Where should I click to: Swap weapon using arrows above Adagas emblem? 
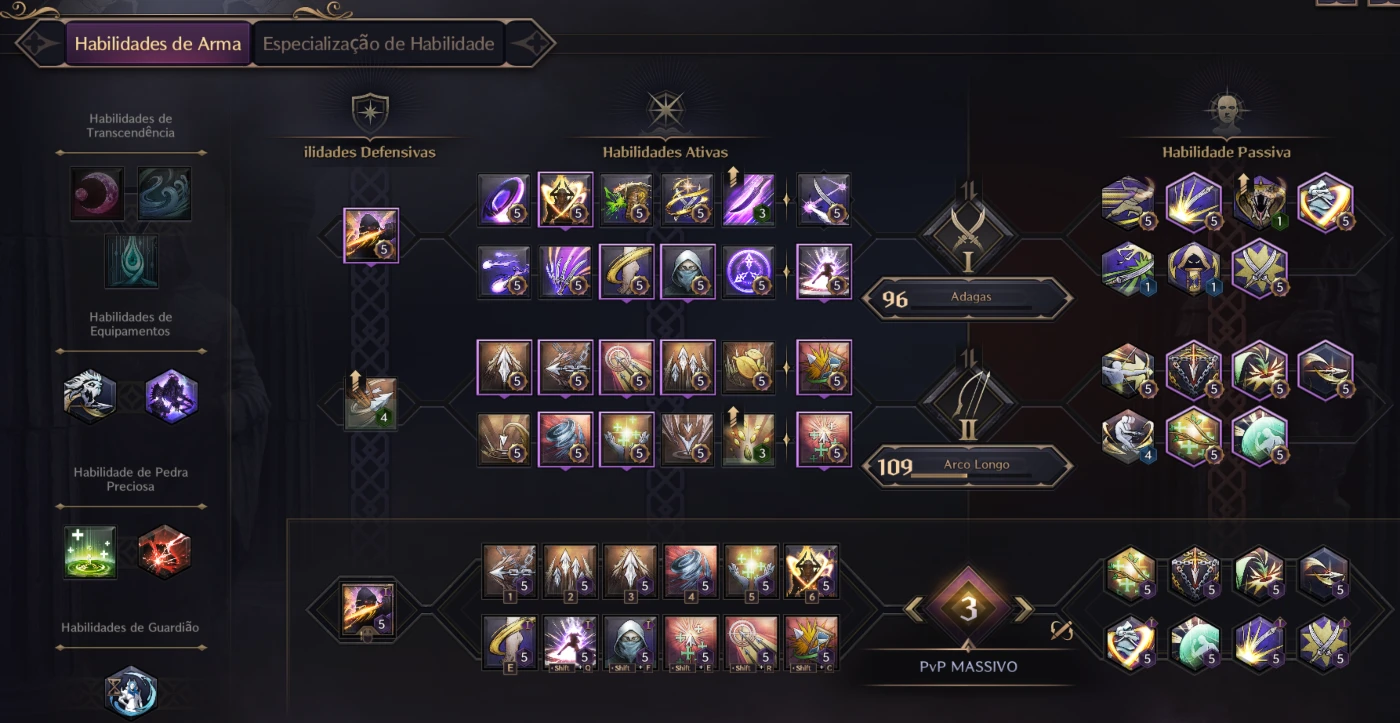(968, 188)
